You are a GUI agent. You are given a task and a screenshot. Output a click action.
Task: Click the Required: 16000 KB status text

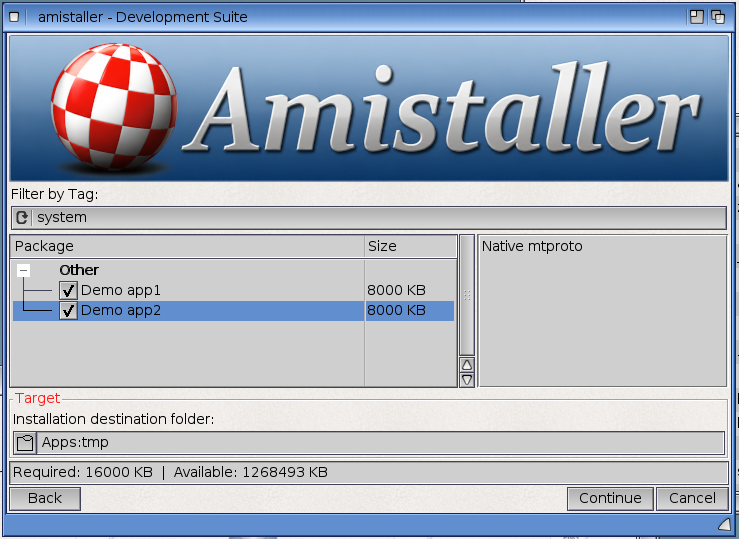82,473
